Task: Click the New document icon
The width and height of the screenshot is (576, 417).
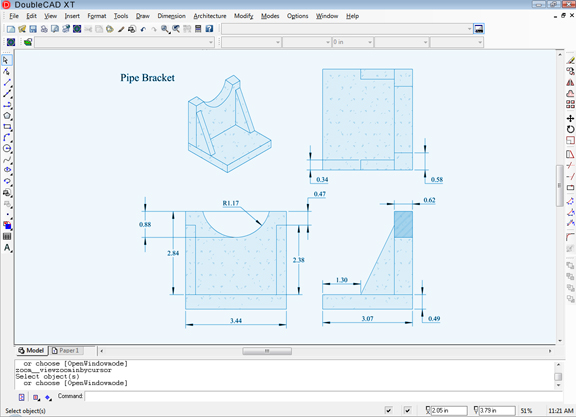Action: (x=11, y=29)
